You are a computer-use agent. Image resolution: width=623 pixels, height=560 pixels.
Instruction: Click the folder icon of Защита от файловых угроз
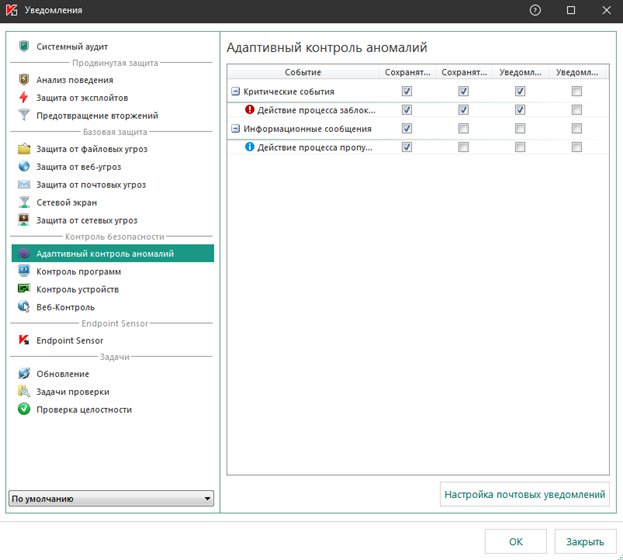pos(24,149)
